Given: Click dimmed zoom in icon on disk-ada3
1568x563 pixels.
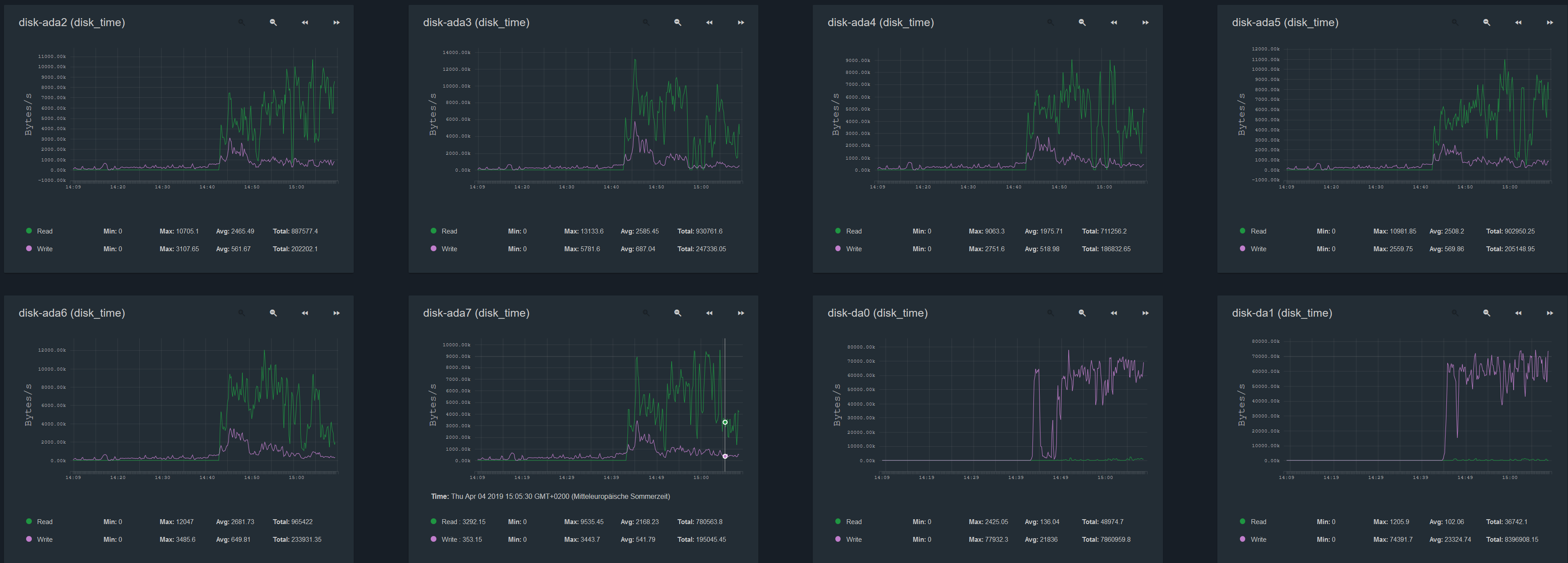Looking at the screenshot, I should click(646, 23).
